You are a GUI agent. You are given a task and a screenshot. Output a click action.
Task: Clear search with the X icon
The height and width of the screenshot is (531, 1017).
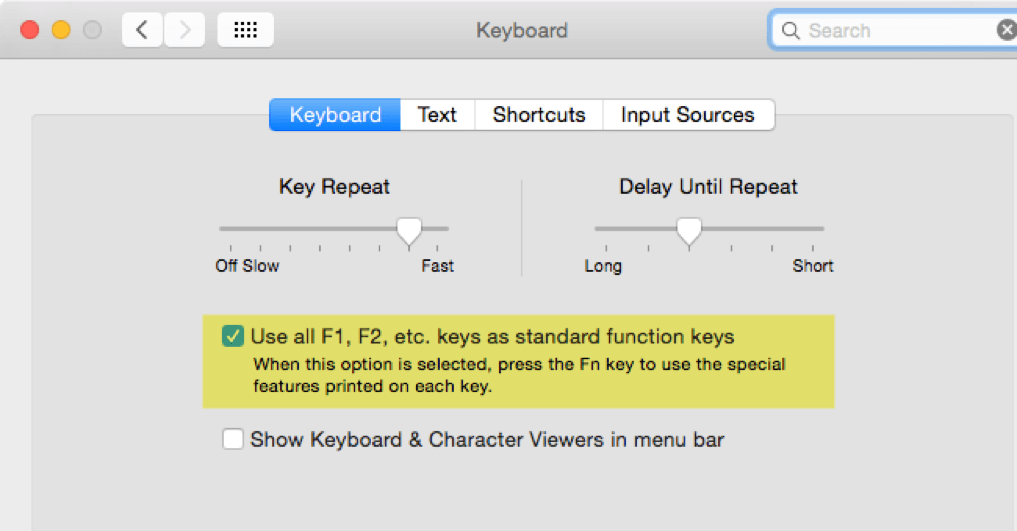pos(1007,30)
